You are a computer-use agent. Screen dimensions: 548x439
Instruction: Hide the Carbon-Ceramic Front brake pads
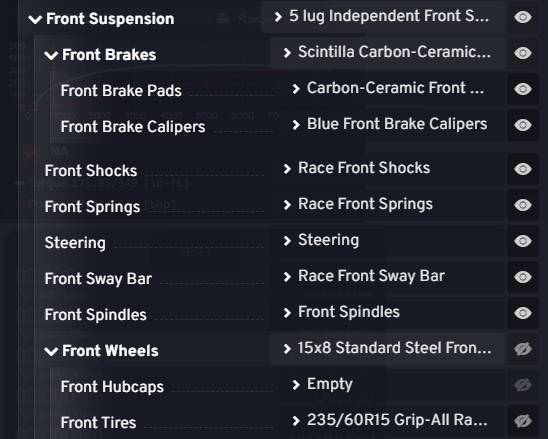(523, 89)
